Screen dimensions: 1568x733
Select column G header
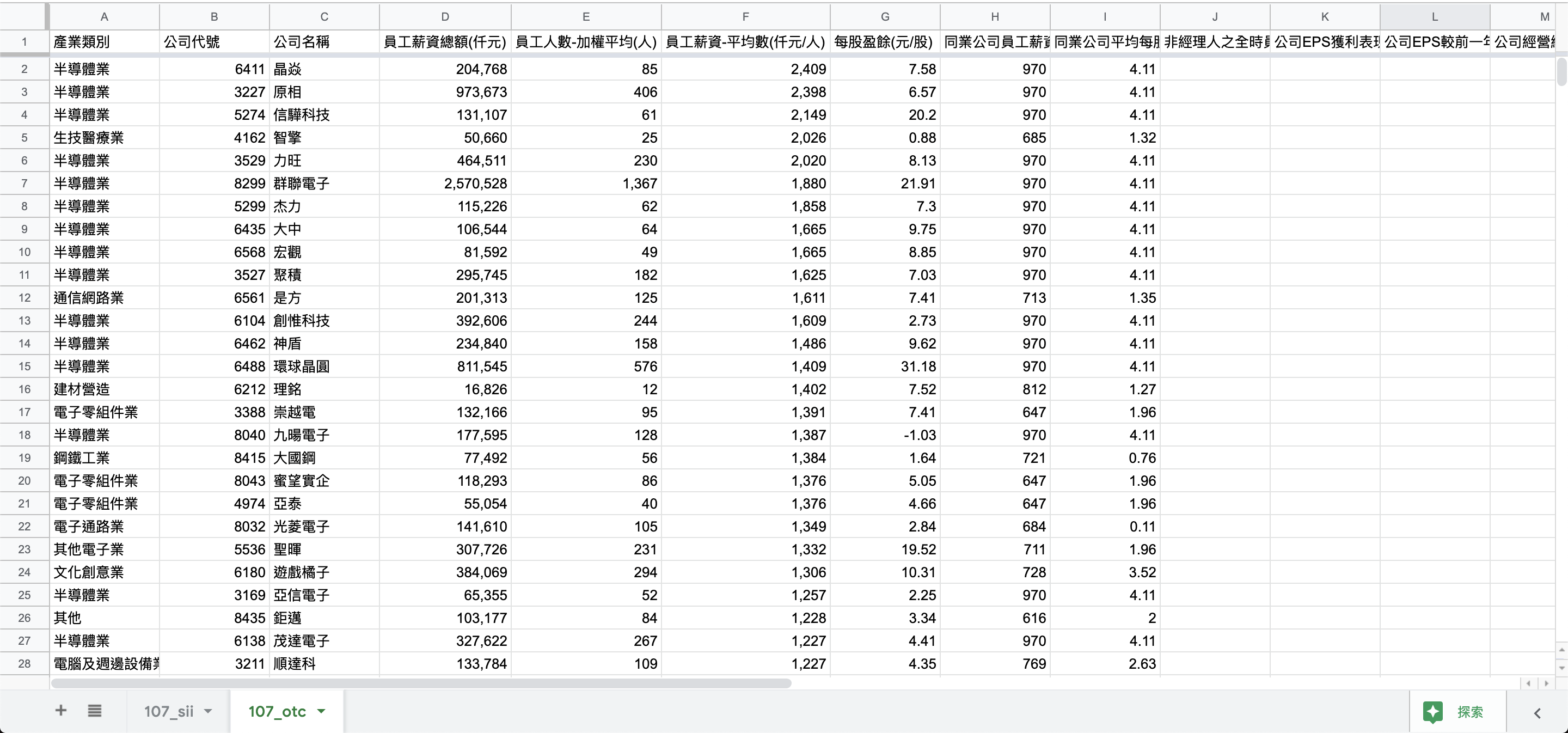click(x=885, y=16)
